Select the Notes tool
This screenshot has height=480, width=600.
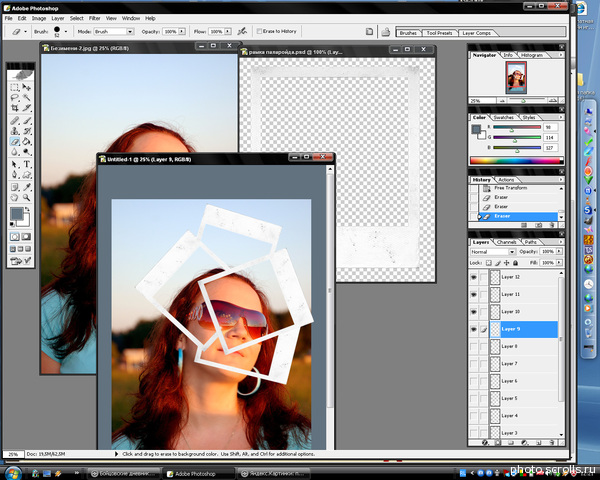pos(15,187)
